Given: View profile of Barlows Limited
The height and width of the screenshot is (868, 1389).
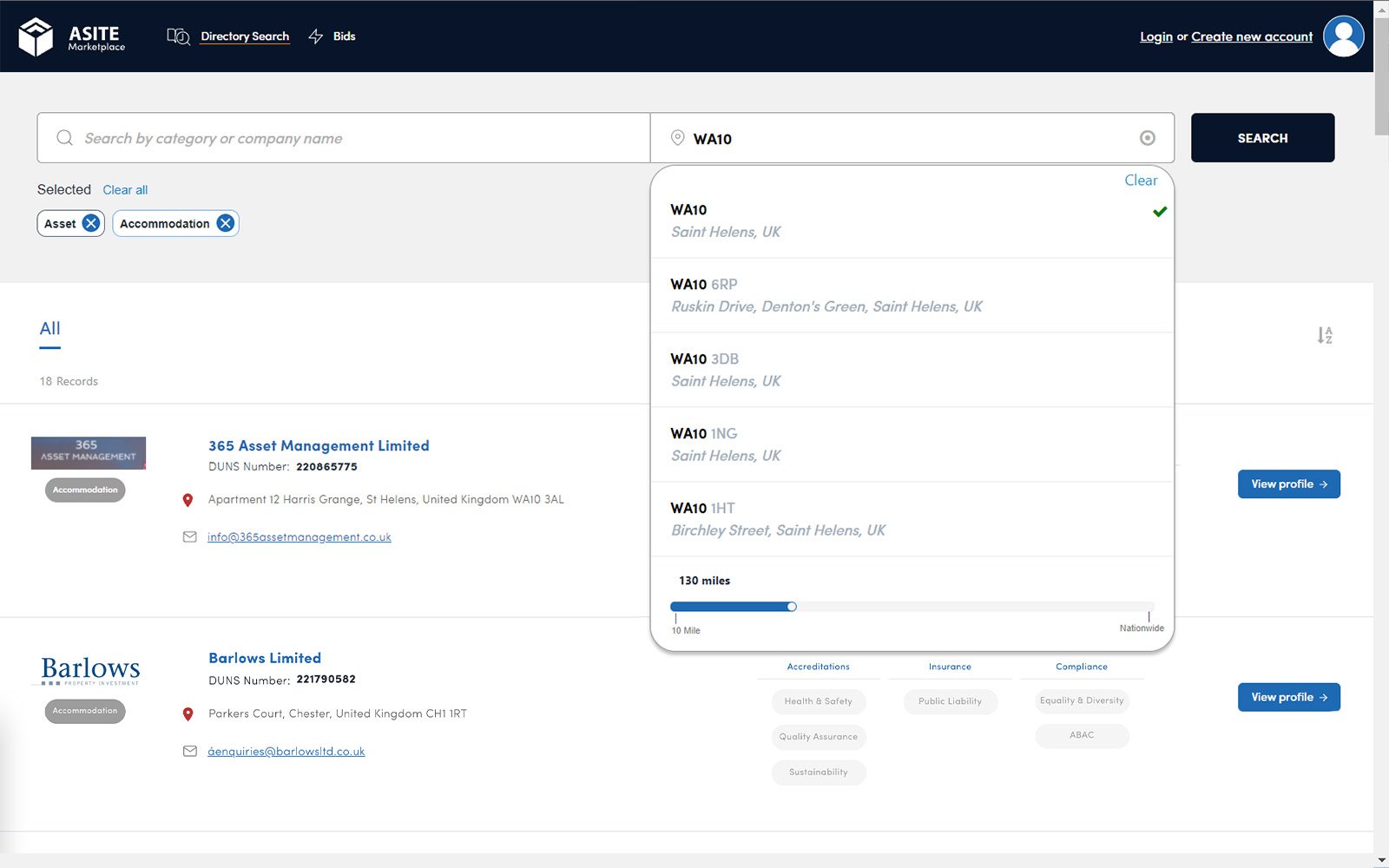Looking at the screenshot, I should pyautogui.click(x=1288, y=697).
